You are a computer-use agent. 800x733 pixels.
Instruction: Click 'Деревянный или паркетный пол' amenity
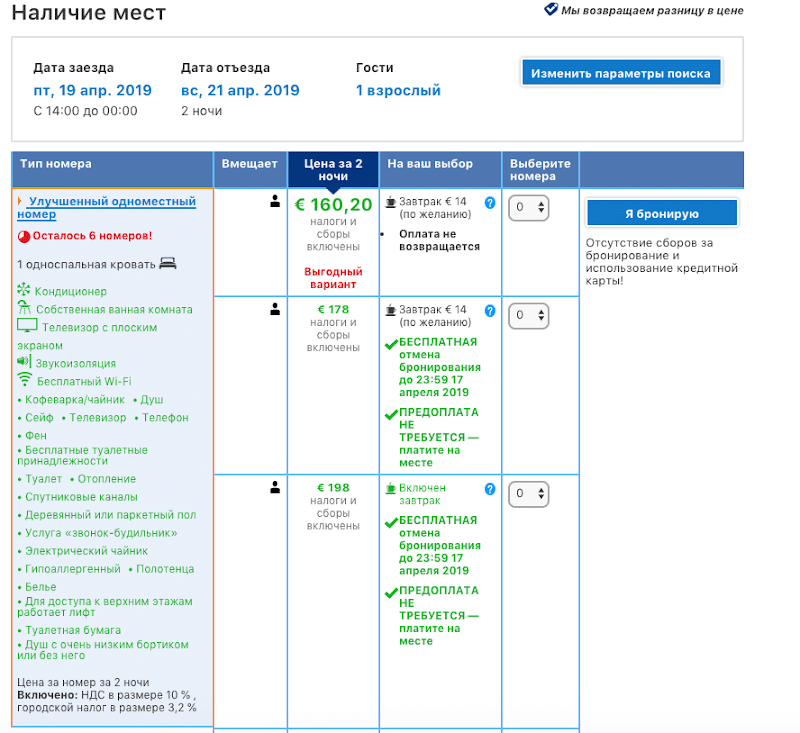click(x=111, y=515)
